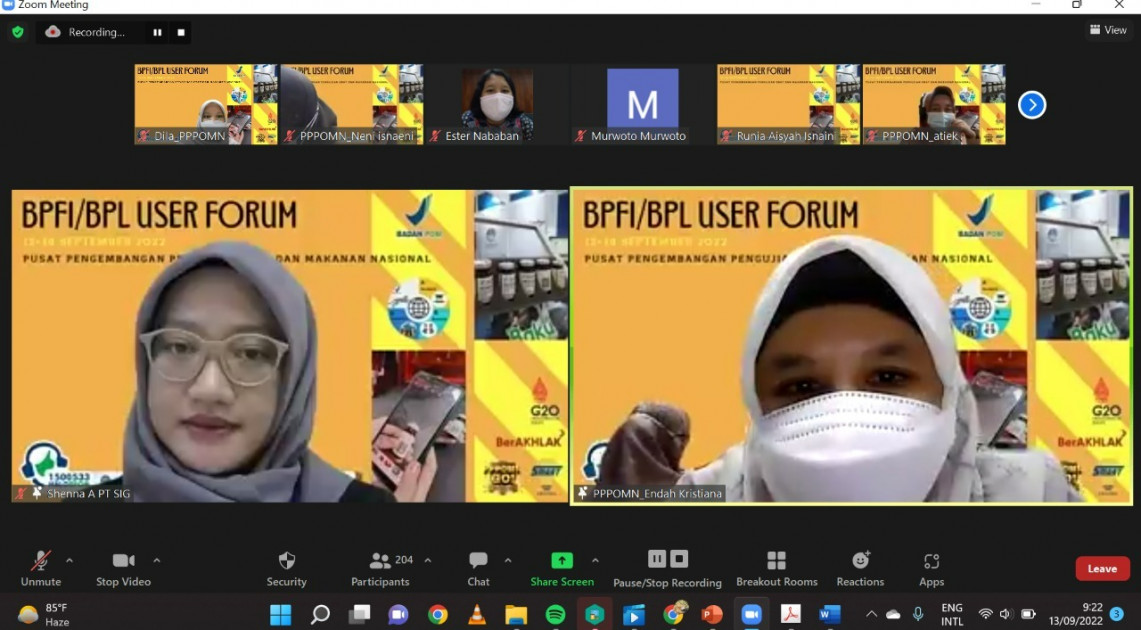Select Ester Nababan video thumbnail
Viewport: 1141px width, 630px height.
[x=496, y=105]
